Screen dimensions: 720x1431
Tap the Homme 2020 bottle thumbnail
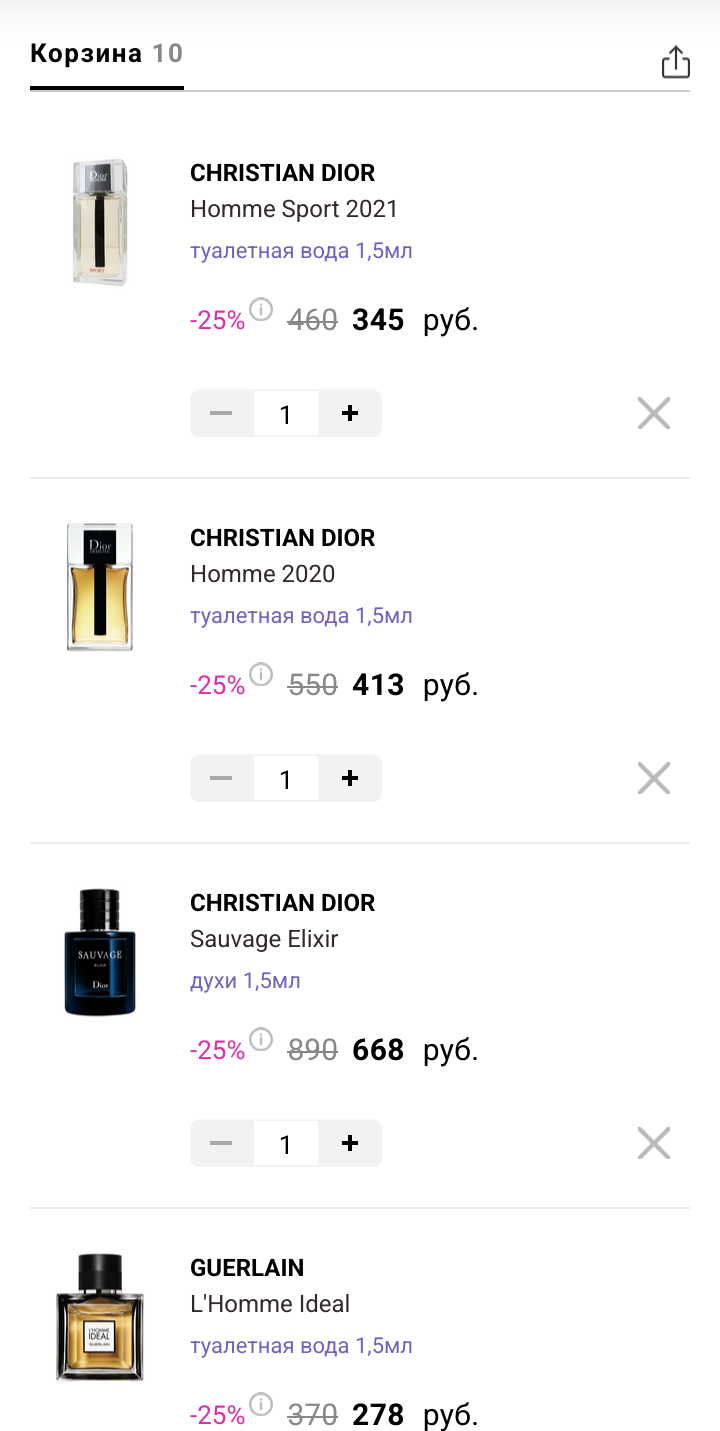click(x=99, y=587)
